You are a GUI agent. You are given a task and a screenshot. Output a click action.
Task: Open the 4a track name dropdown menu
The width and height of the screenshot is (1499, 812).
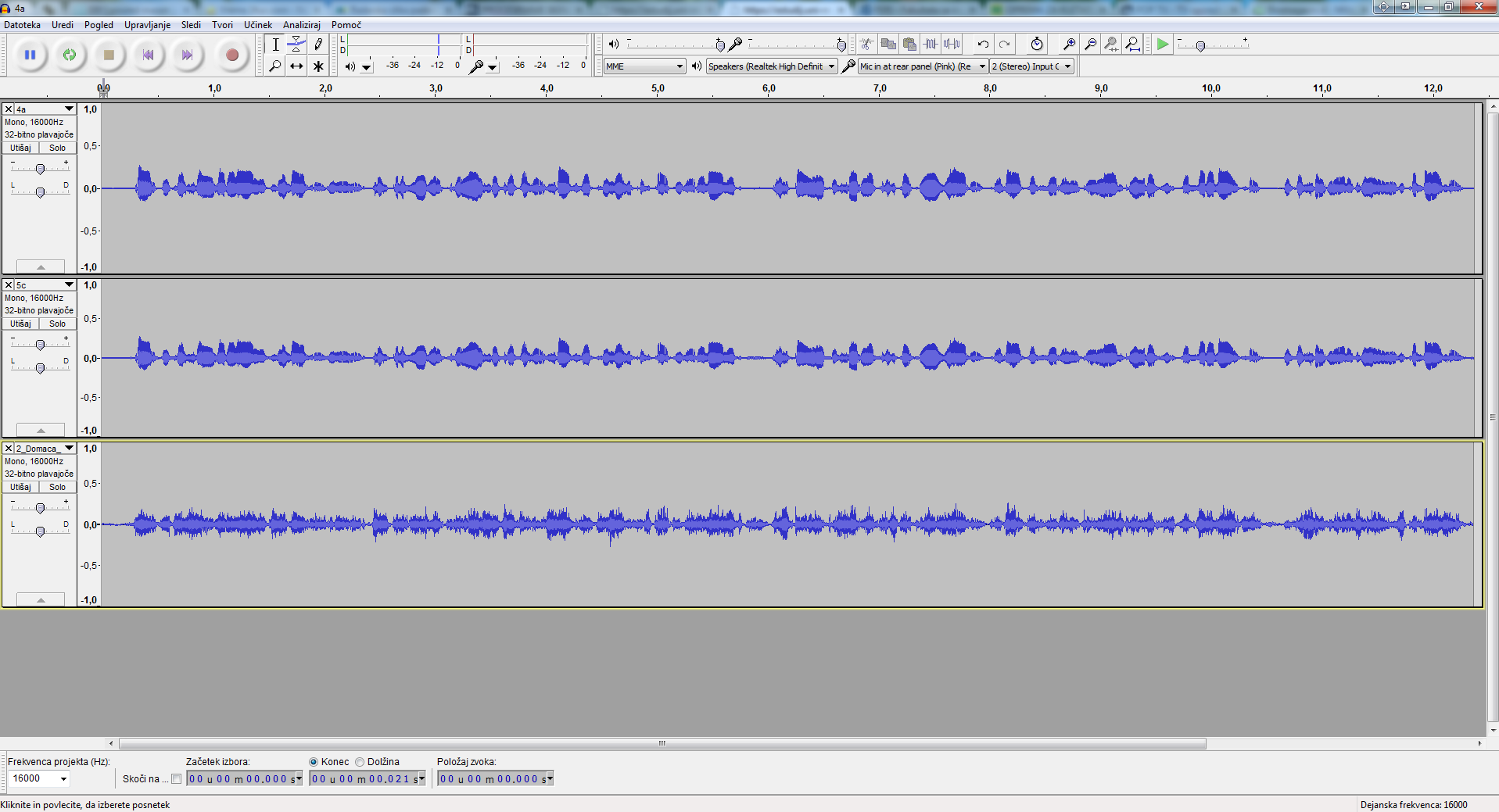tap(69, 109)
